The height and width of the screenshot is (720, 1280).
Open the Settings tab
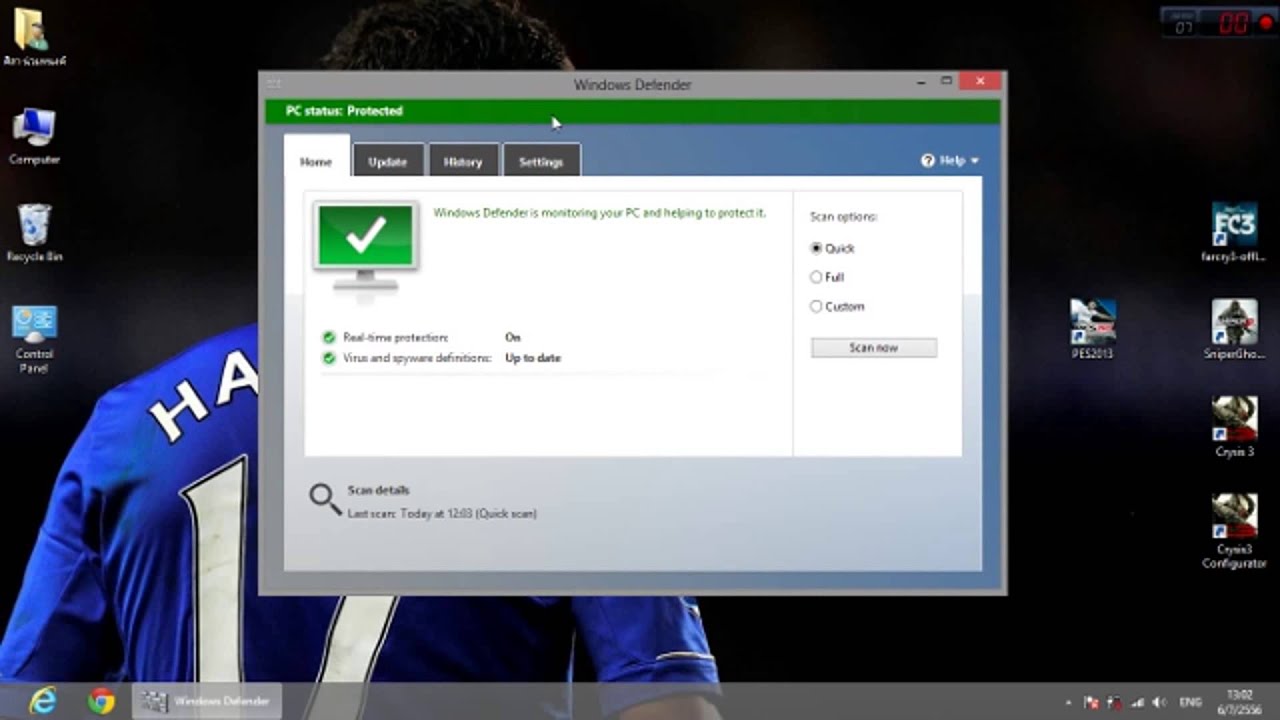pos(541,161)
